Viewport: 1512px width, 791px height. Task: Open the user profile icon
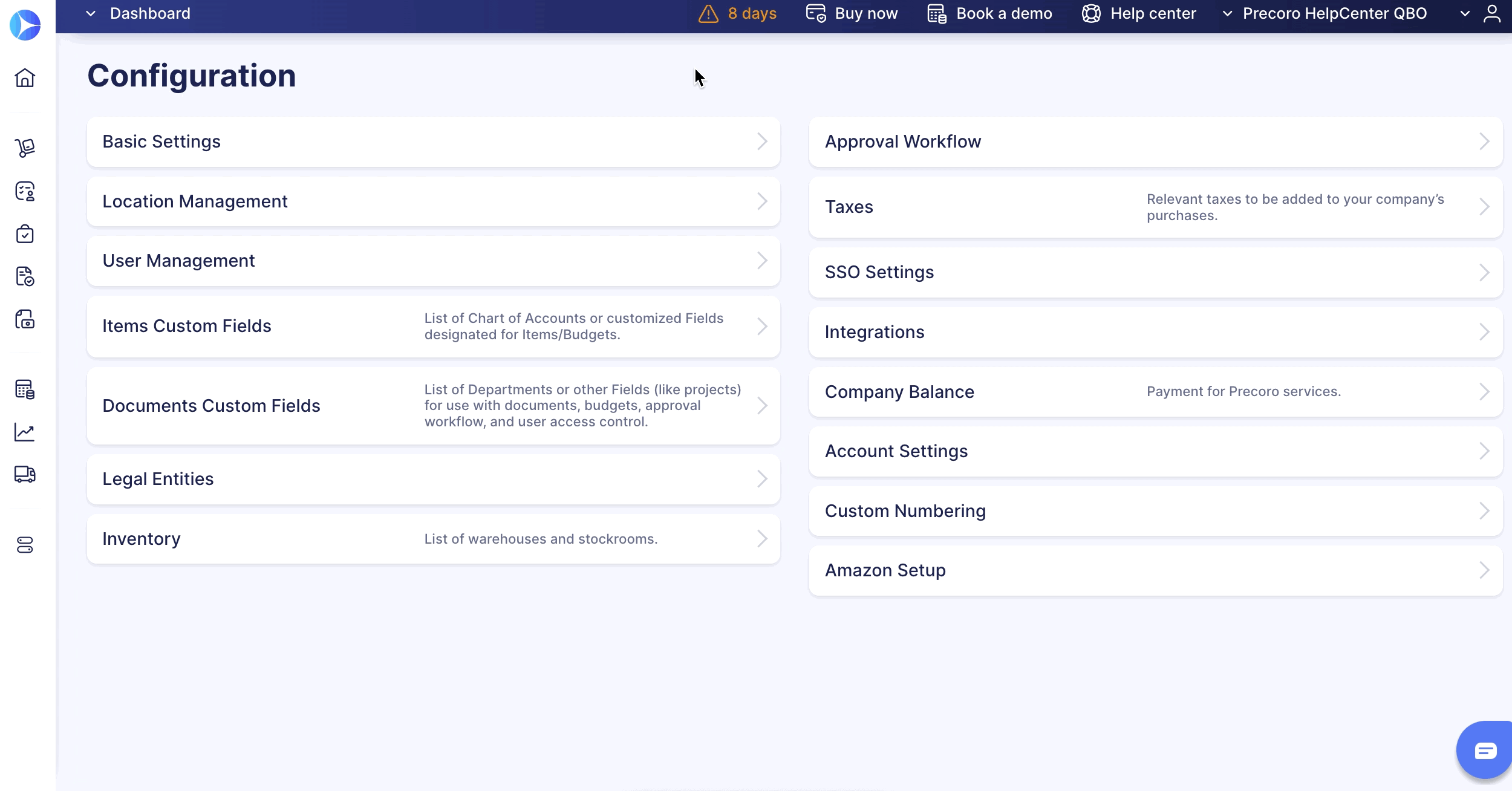click(1491, 14)
